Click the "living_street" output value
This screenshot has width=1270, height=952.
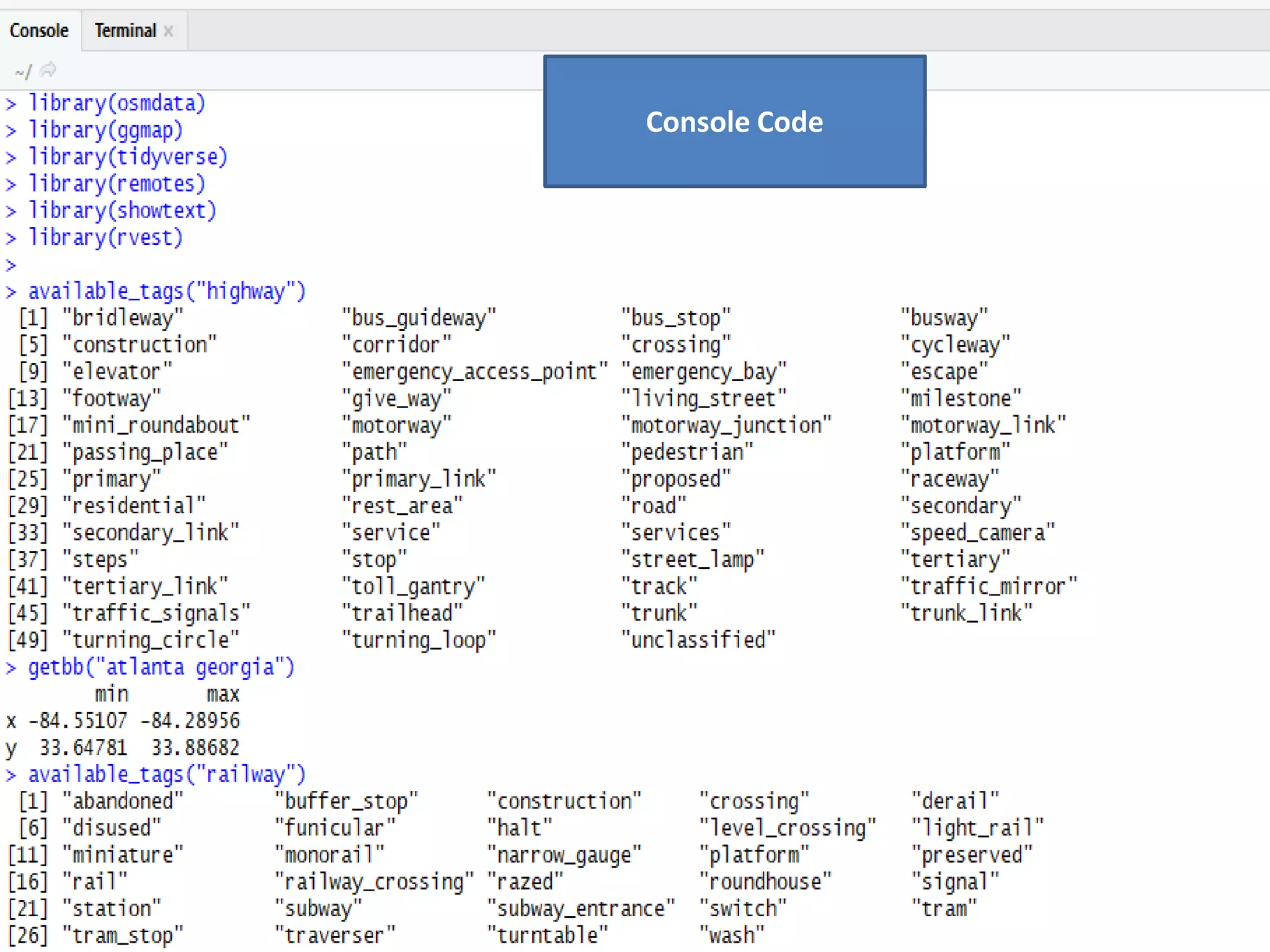(x=704, y=399)
